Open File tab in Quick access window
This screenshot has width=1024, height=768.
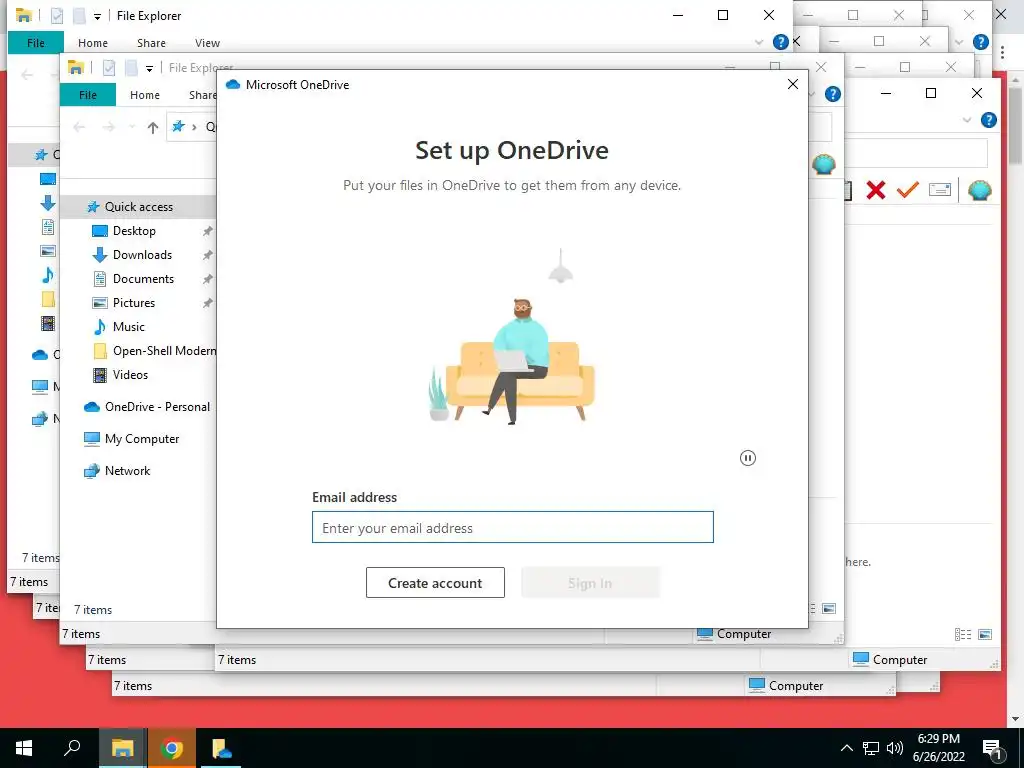[x=88, y=95]
